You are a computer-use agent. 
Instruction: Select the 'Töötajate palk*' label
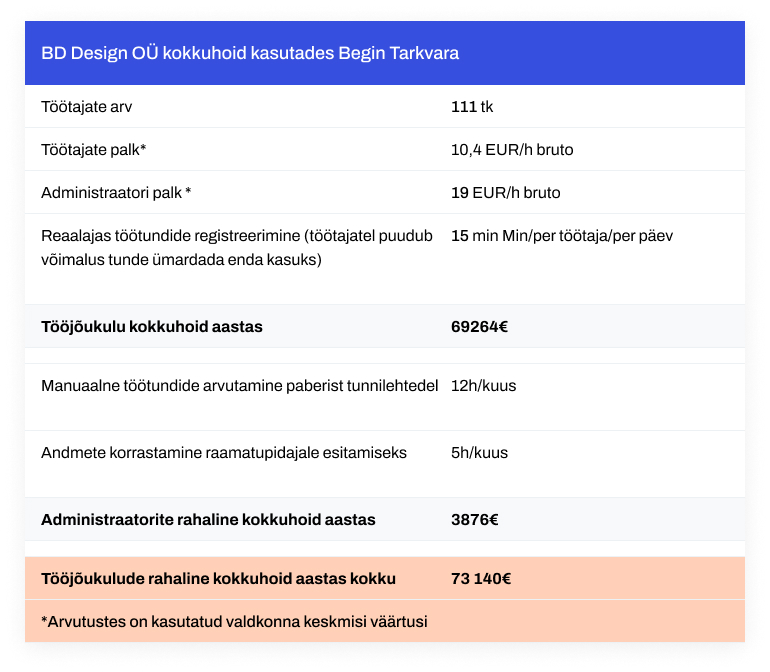94,149
